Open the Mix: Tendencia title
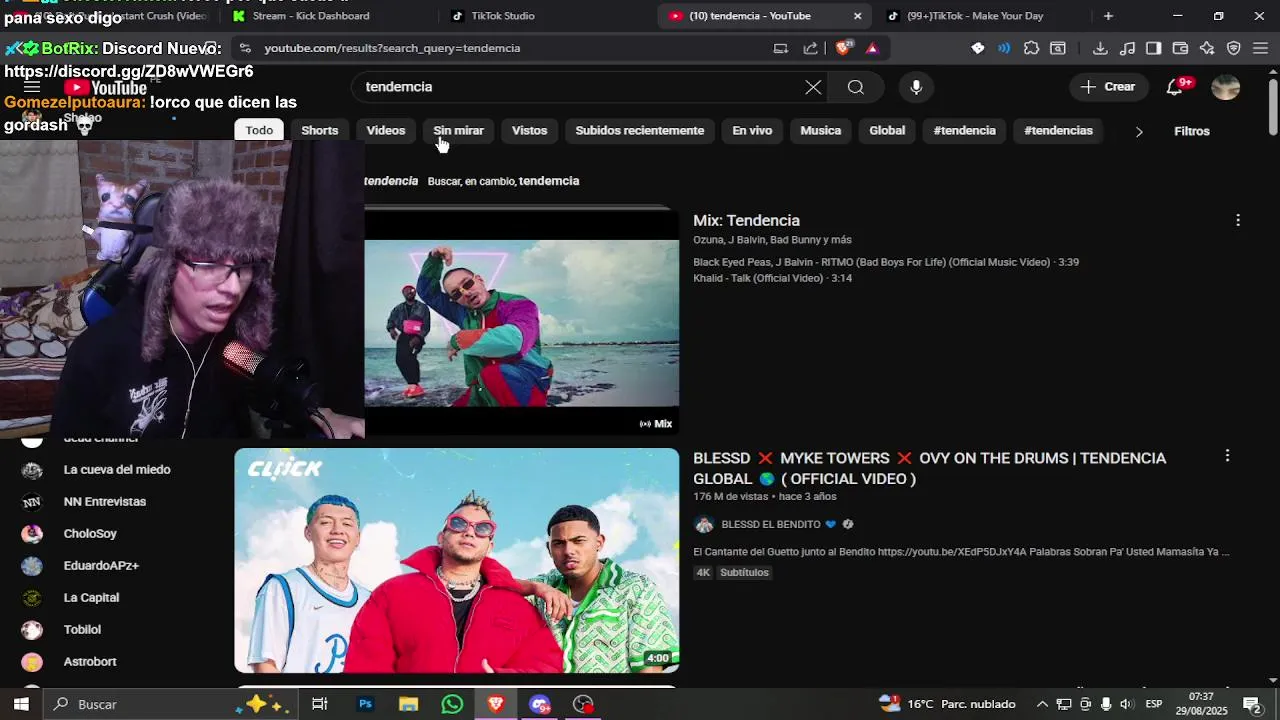This screenshot has width=1280, height=720. coord(746,220)
